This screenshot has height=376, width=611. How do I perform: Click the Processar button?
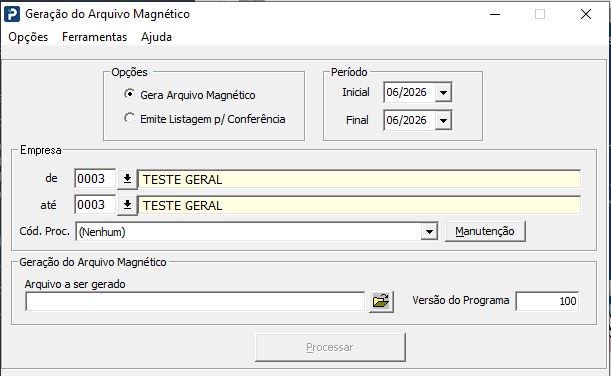(330, 347)
